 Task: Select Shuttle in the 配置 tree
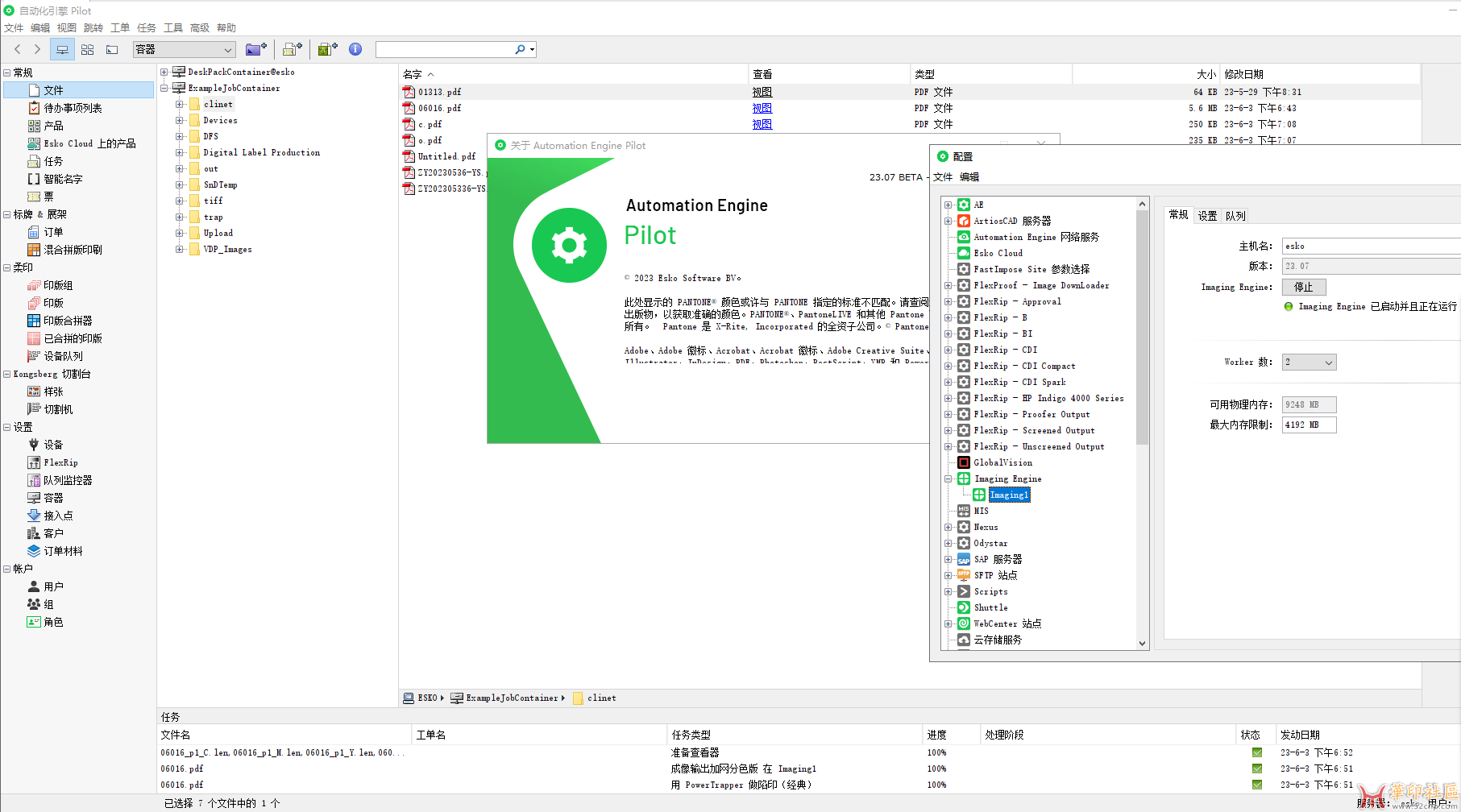pyautogui.click(x=990, y=607)
